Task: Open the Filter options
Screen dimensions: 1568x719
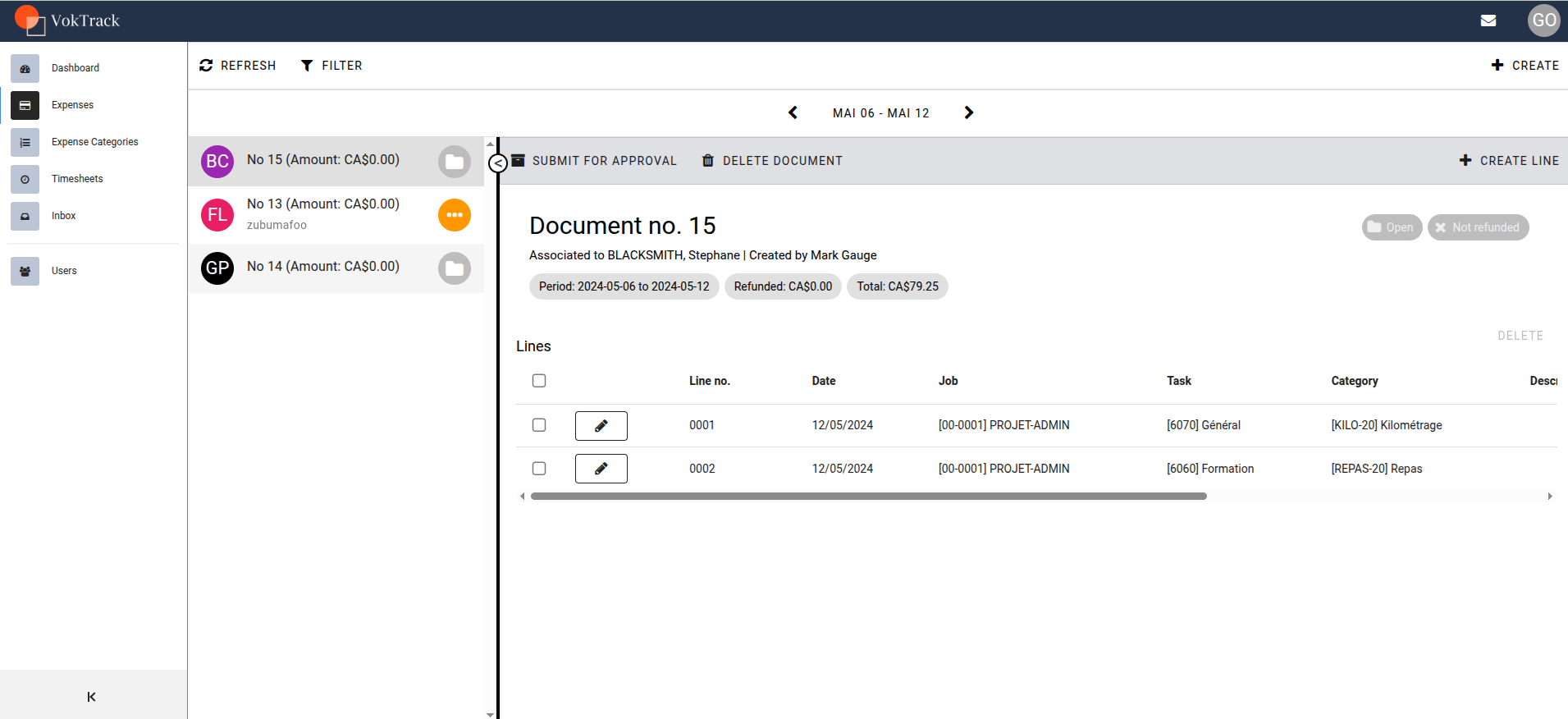Action: click(x=331, y=66)
